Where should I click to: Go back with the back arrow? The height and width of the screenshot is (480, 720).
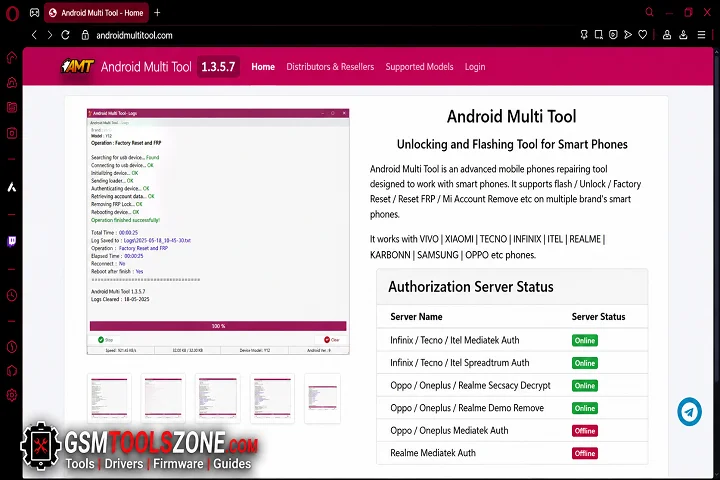click(34, 35)
